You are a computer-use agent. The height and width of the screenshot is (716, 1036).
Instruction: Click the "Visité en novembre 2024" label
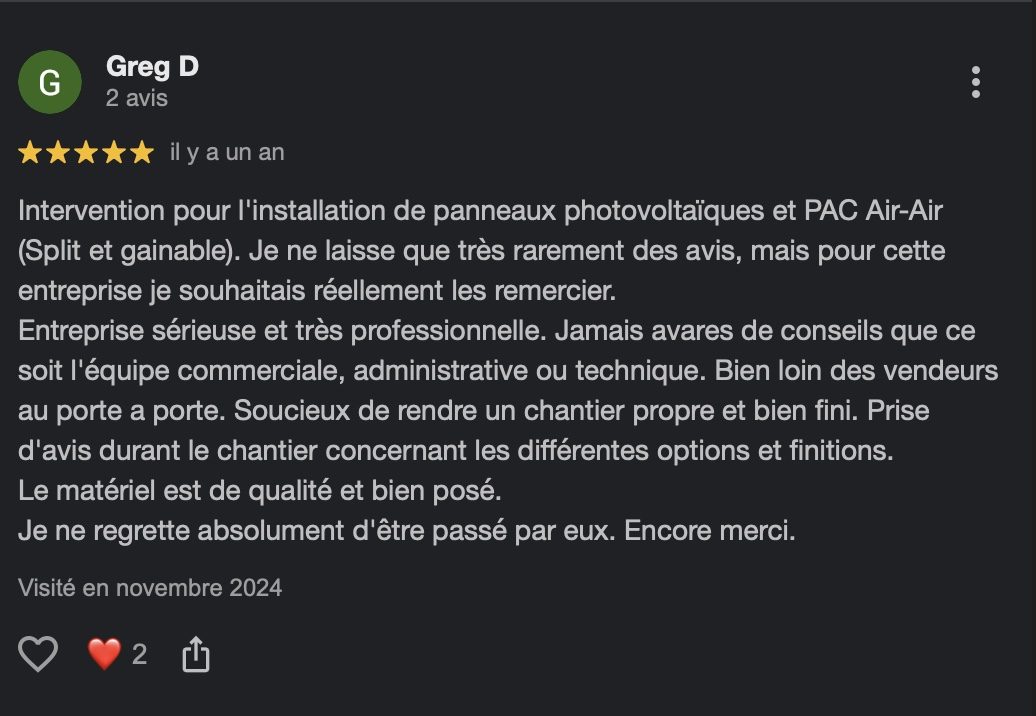150,587
